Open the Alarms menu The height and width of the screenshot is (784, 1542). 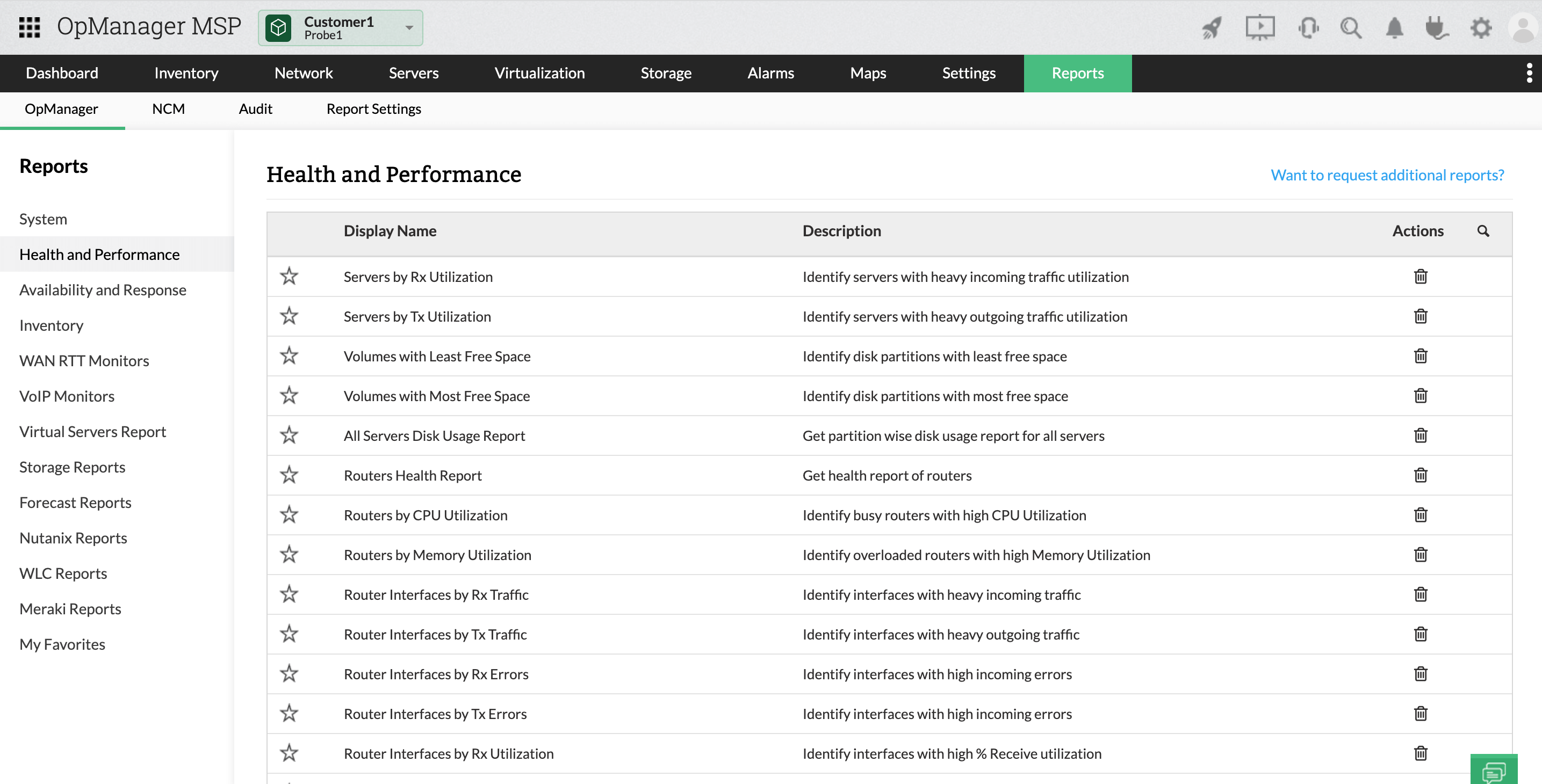point(770,73)
